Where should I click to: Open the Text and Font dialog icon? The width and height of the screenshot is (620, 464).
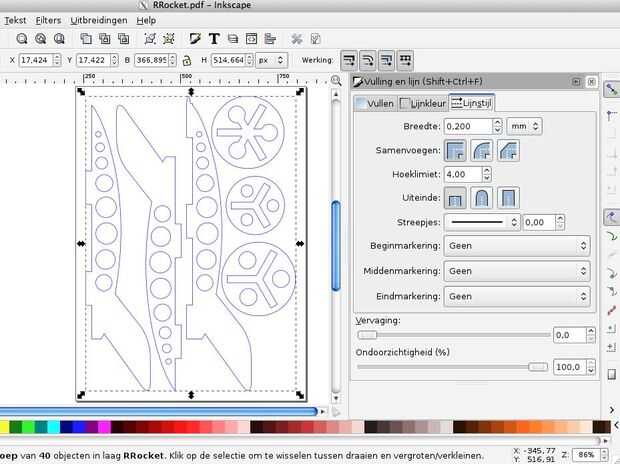213,39
